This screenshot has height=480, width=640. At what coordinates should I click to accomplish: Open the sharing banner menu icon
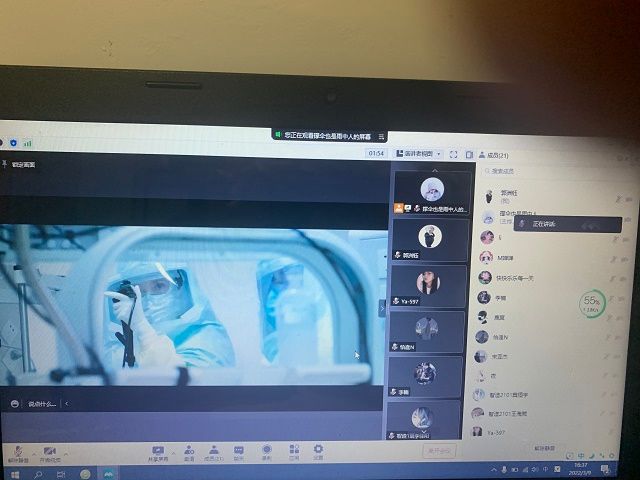[381, 136]
